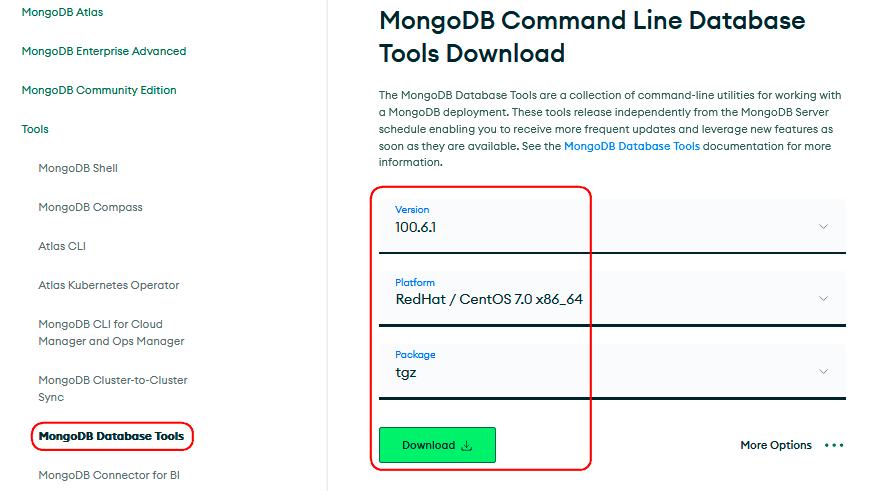This screenshot has height=491, width=883.
Task: Open the MongoDB Database Tools documentation link
Action: pyautogui.click(x=632, y=146)
